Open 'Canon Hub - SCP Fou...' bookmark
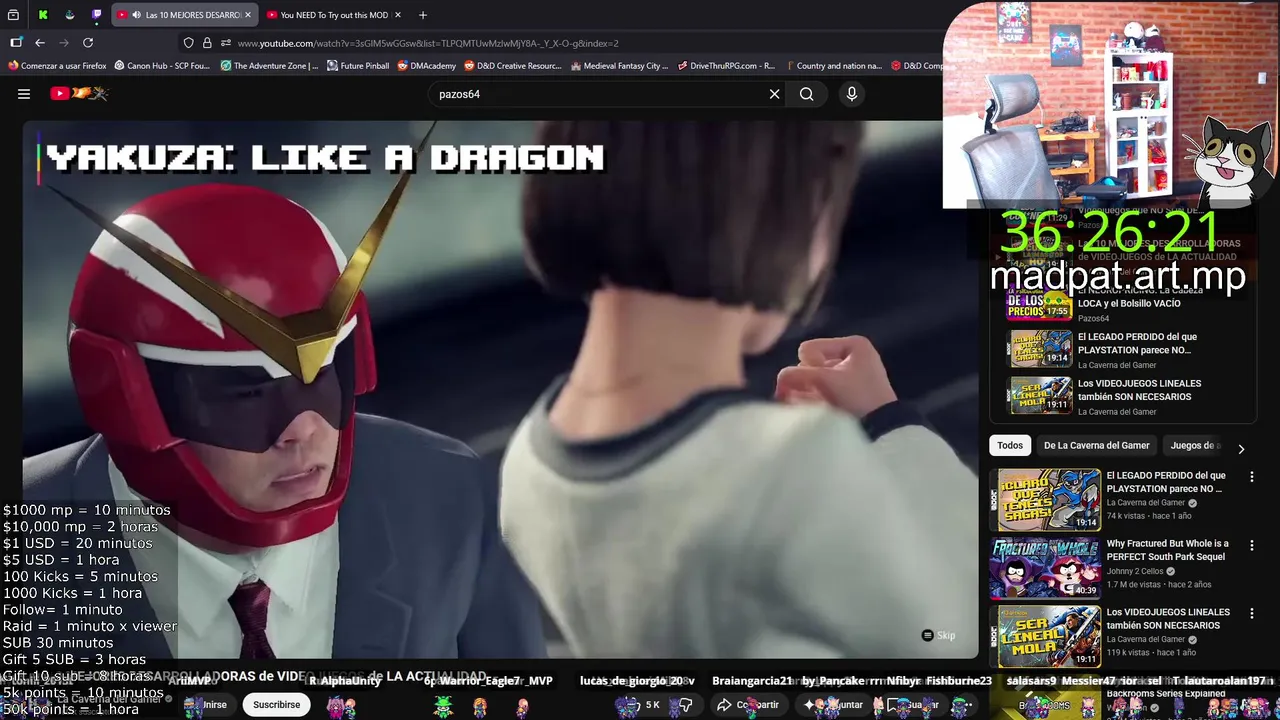The width and height of the screenshot is (1280, 720). pyautogui.click(x=162, y=66)
